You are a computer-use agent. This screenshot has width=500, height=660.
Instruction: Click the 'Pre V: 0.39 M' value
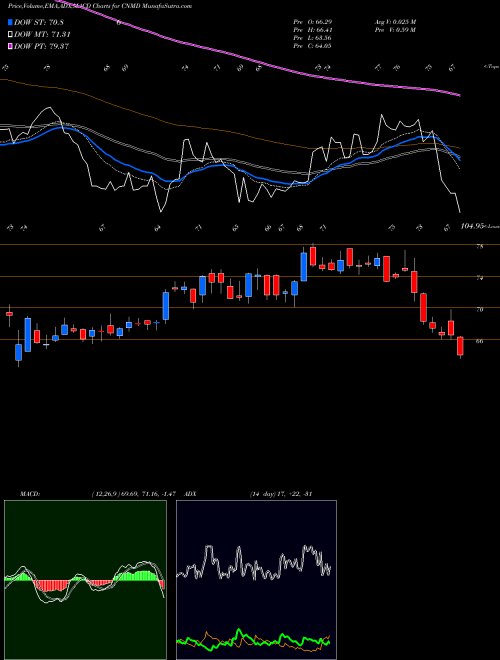click(x=396, y=30)
